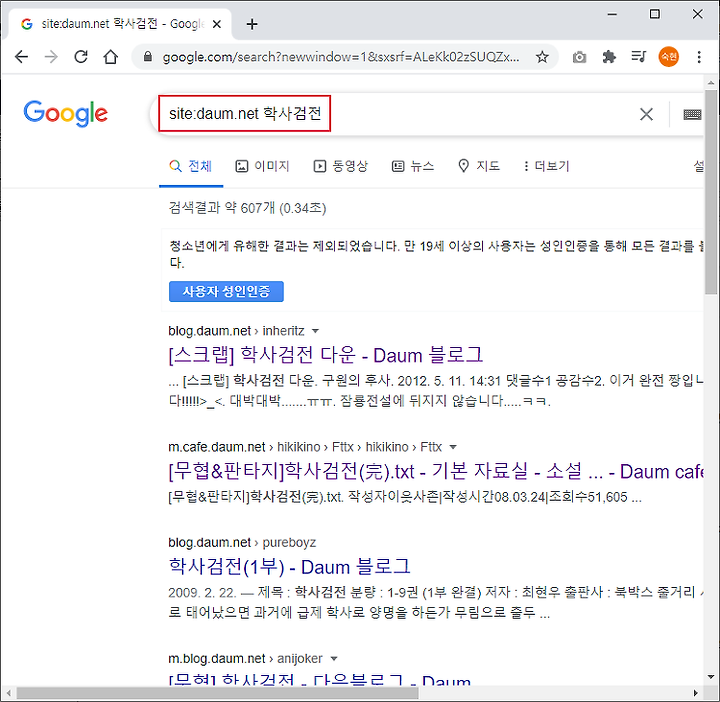View site info via the padlock icon
The width and height of the screenshot is (720, 702).
147,56
